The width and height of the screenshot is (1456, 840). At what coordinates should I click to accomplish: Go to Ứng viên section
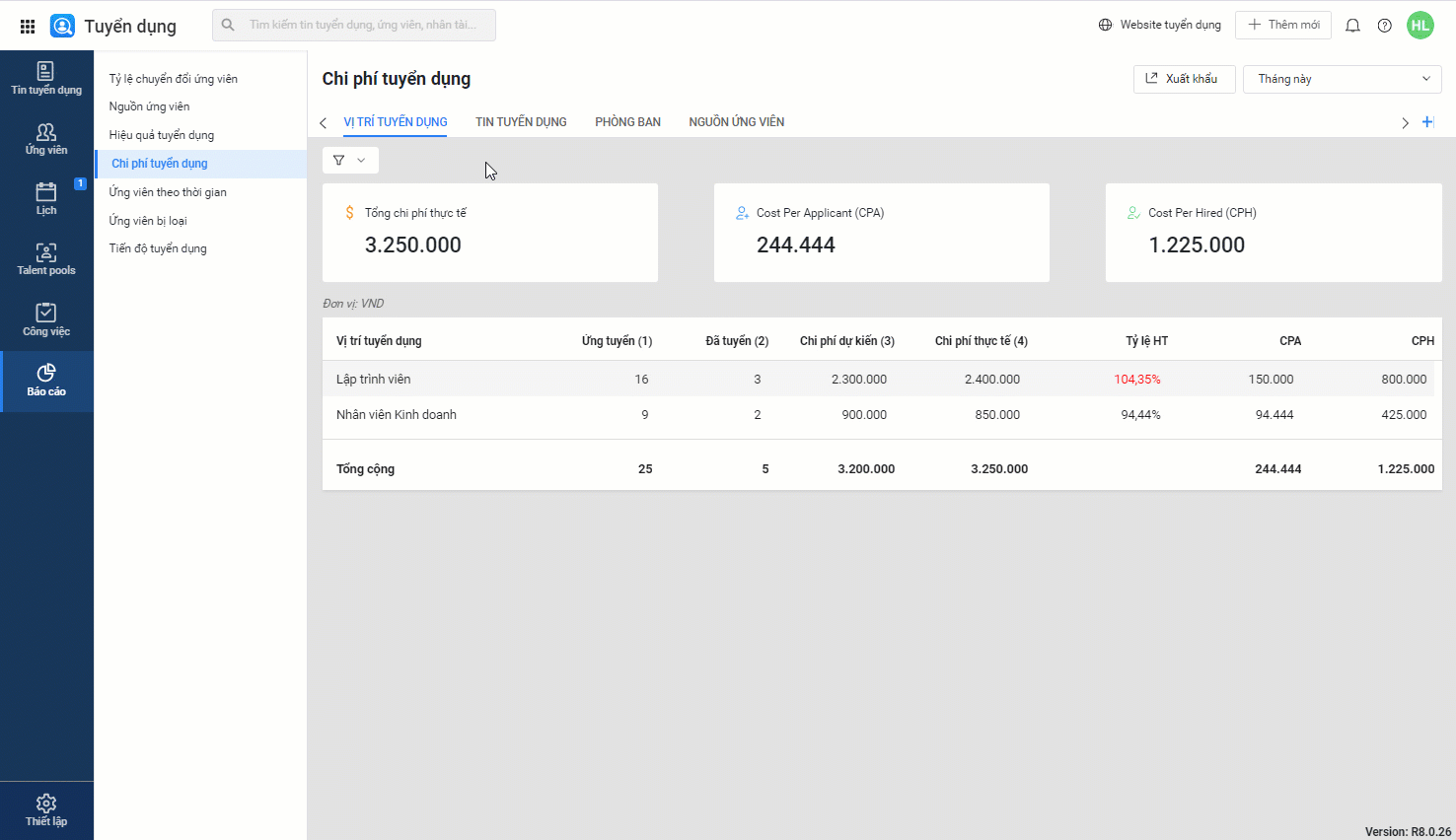(46, 139)
